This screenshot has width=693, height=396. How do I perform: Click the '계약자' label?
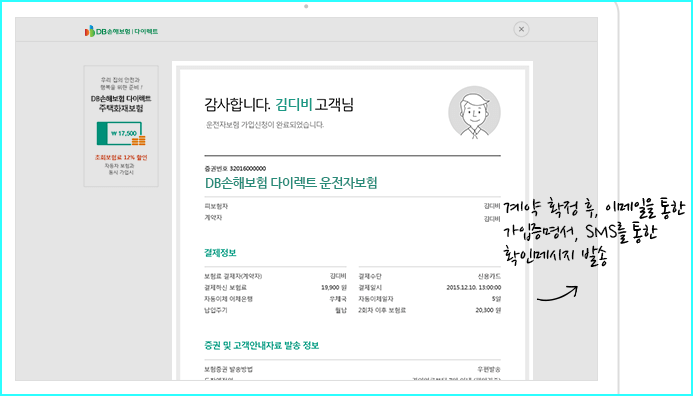[213, 218]
